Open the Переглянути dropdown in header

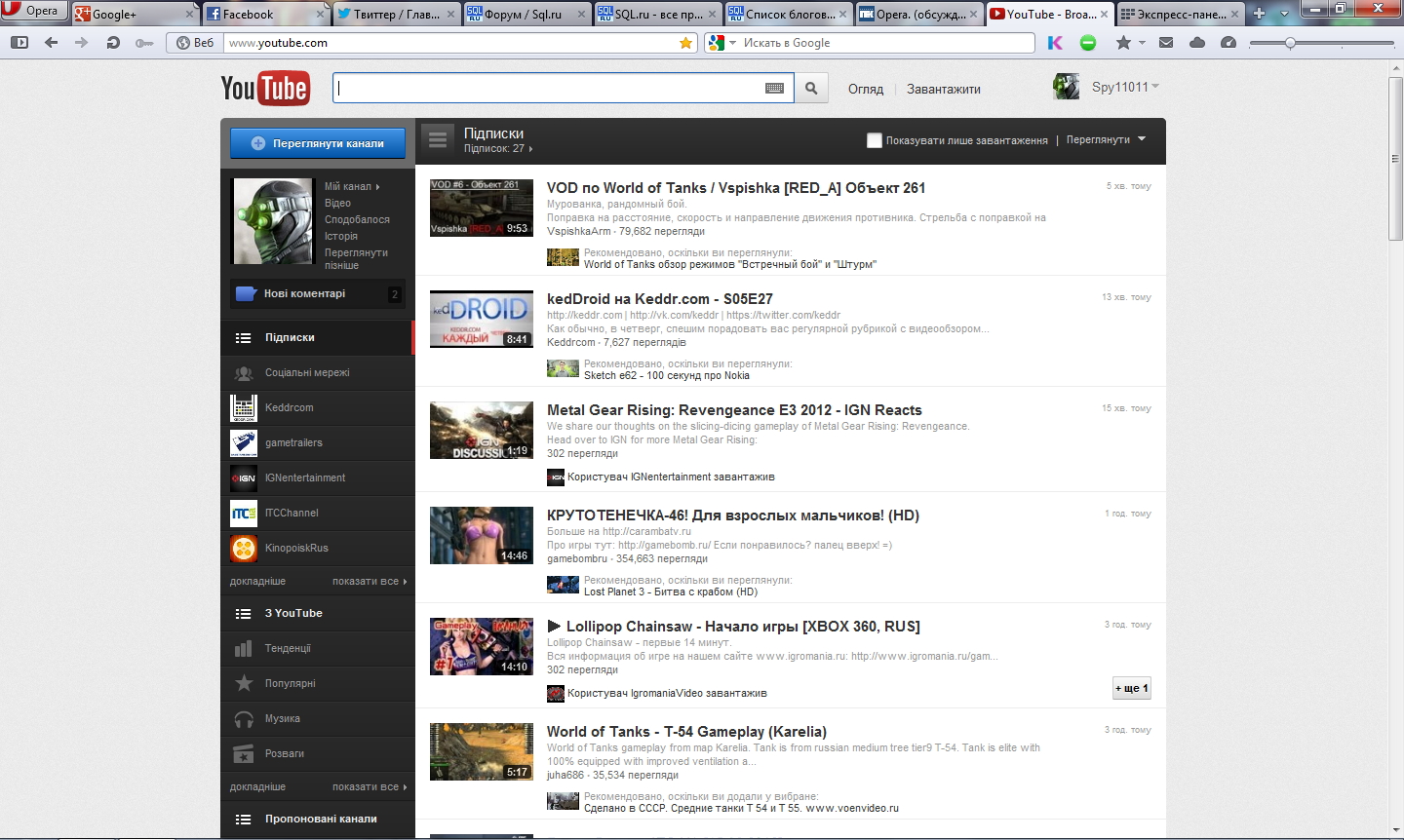click(x=1106, y=139)
